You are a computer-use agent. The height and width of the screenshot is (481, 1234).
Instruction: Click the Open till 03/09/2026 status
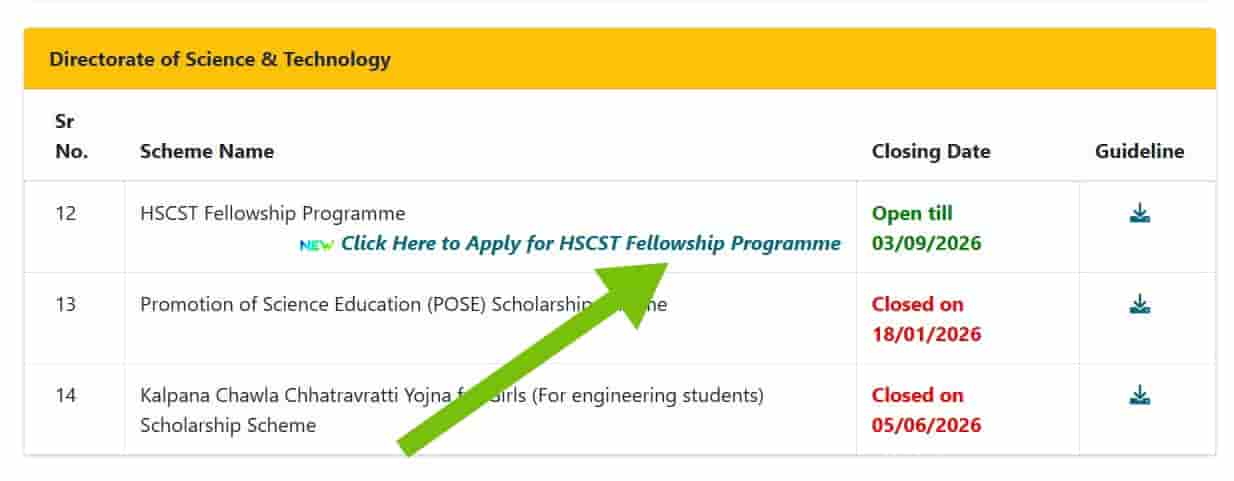[x=927, y=228]
